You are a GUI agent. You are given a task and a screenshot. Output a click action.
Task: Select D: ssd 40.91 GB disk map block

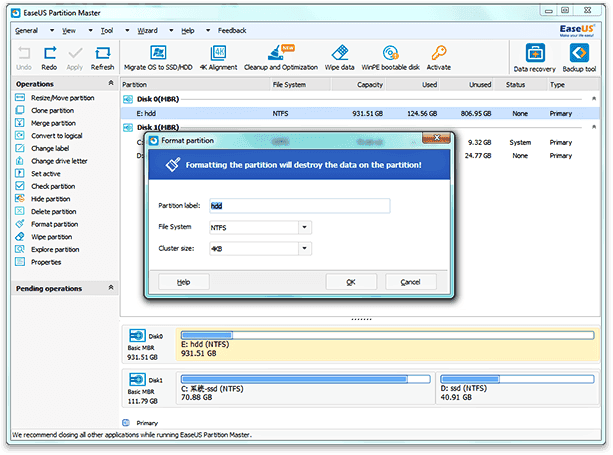[x=517, y=388]
